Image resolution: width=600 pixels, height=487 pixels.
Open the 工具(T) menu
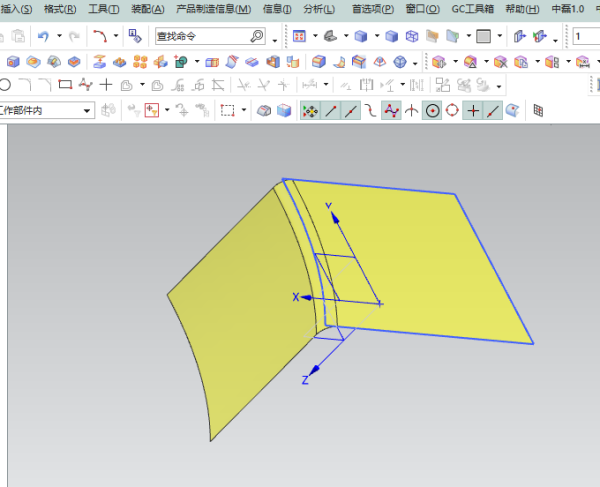[x=103, y=9]
